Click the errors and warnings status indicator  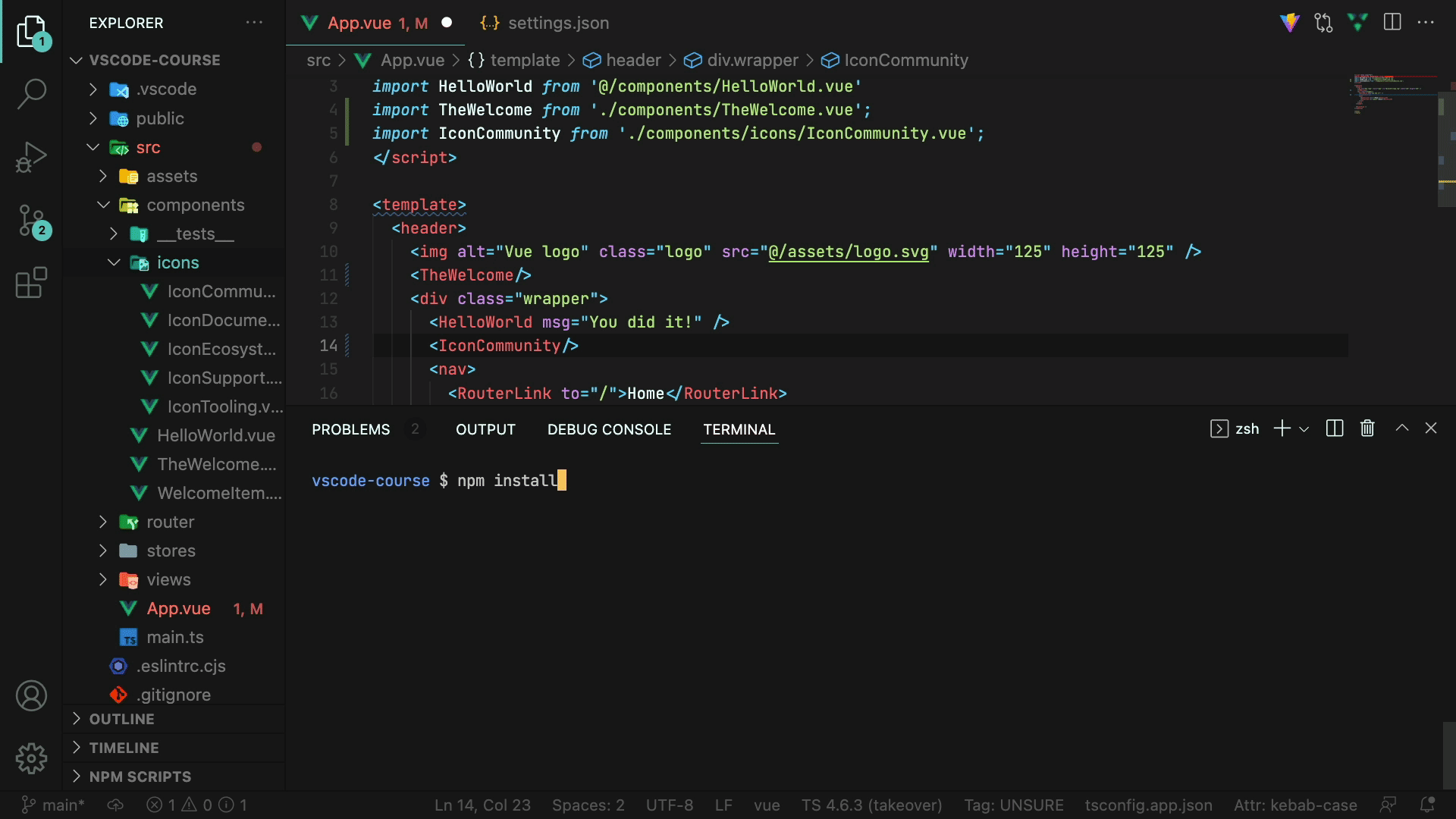point(196,805)
